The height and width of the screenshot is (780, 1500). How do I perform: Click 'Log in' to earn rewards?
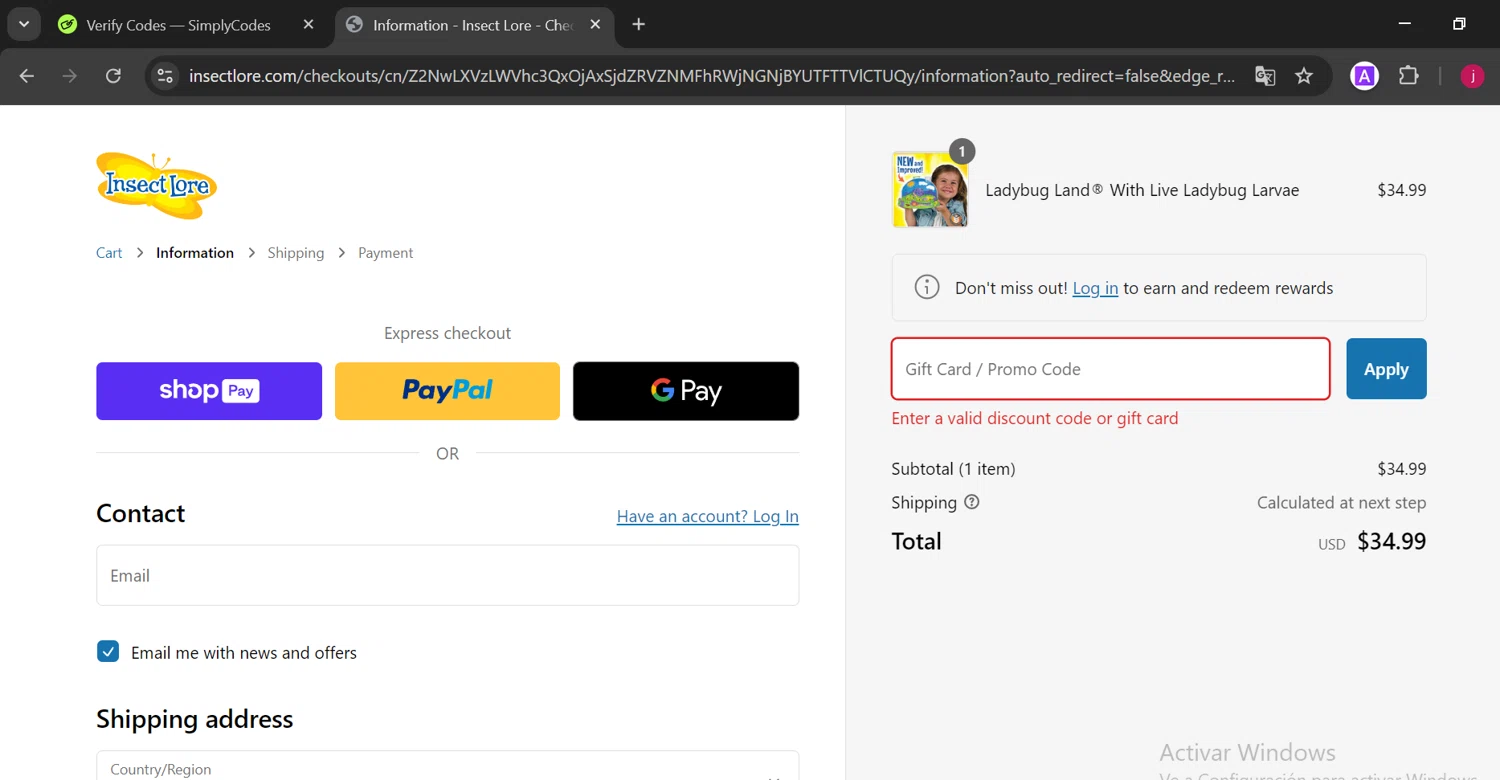[x=1095, y=288]
